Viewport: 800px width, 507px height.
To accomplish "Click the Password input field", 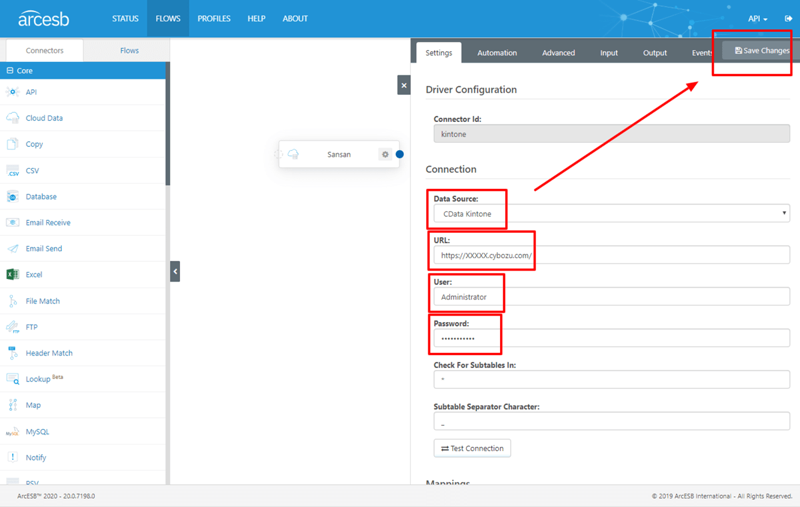I will (611, 338).
